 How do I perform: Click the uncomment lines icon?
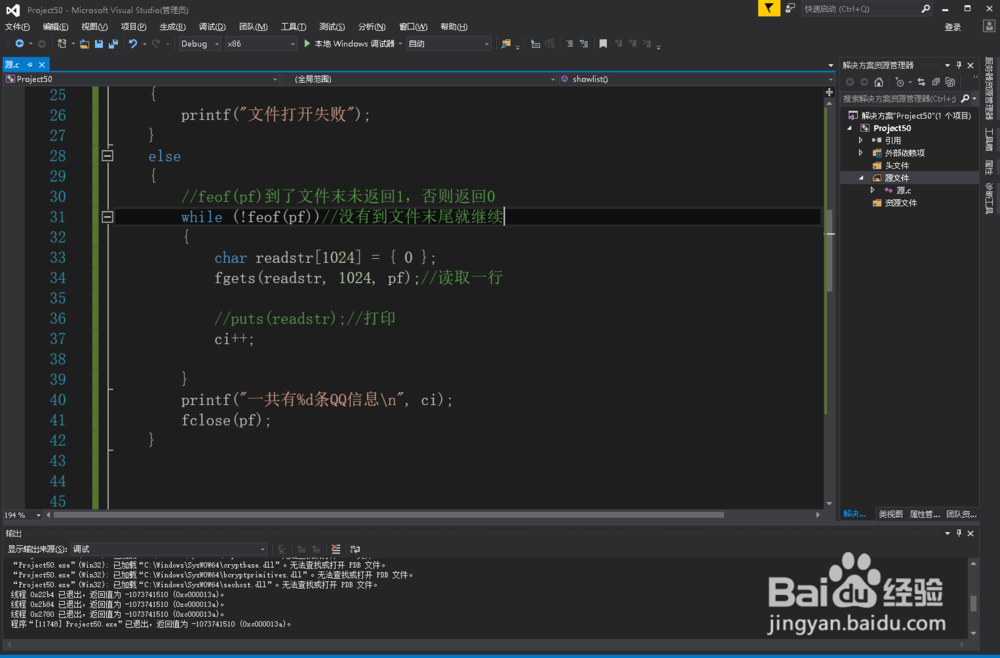tap(584, 44)
